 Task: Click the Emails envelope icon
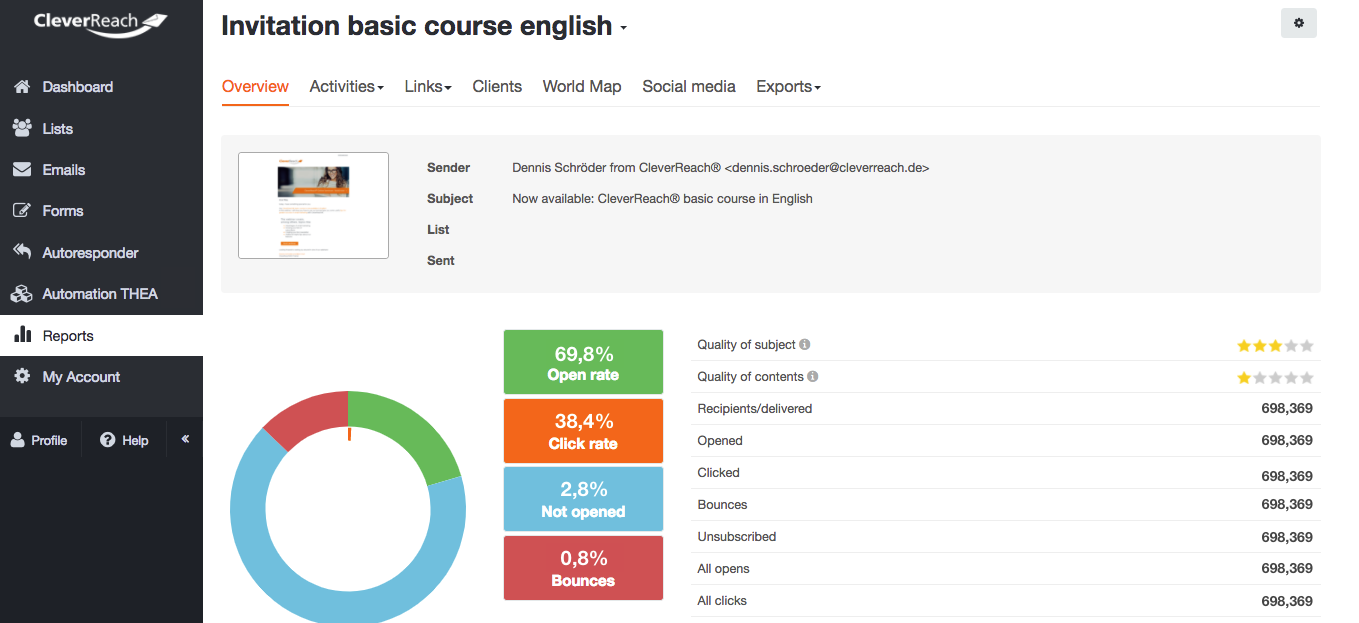pos(22,170)
